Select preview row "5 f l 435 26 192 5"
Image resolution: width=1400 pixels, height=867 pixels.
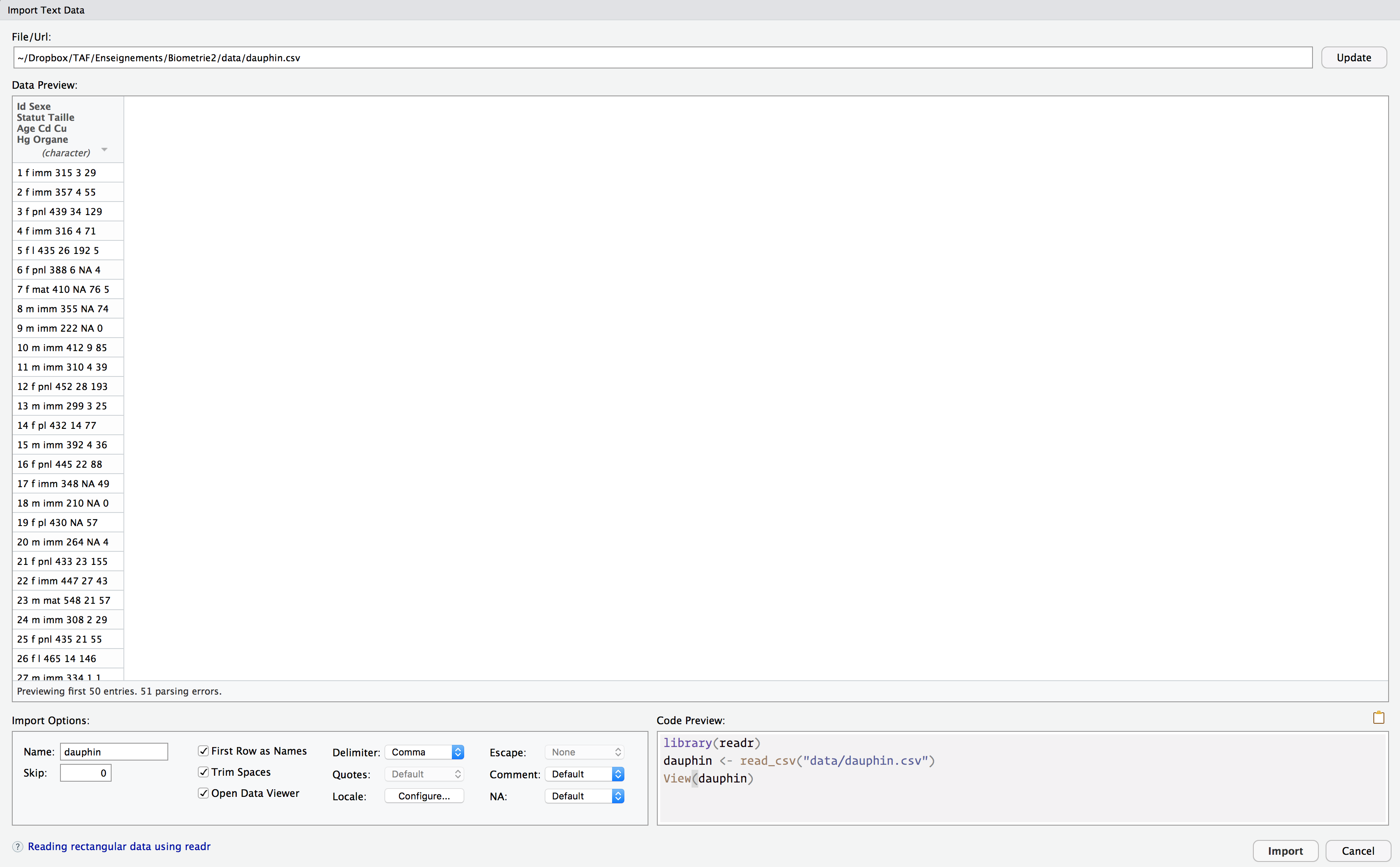tap(68, 251)
